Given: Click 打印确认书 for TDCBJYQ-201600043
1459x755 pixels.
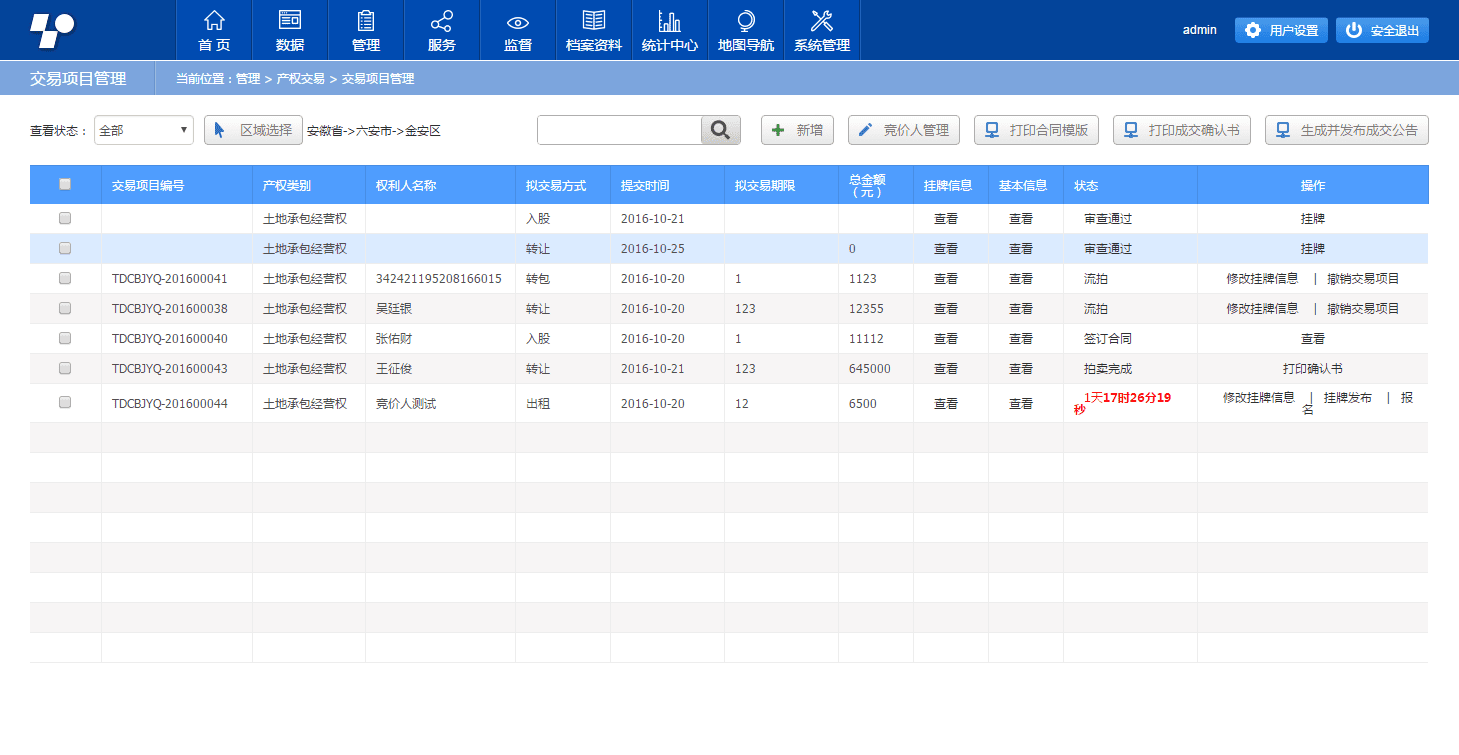Looking at the screenshot, I should pyautogui.click(x=1312, y=369).
